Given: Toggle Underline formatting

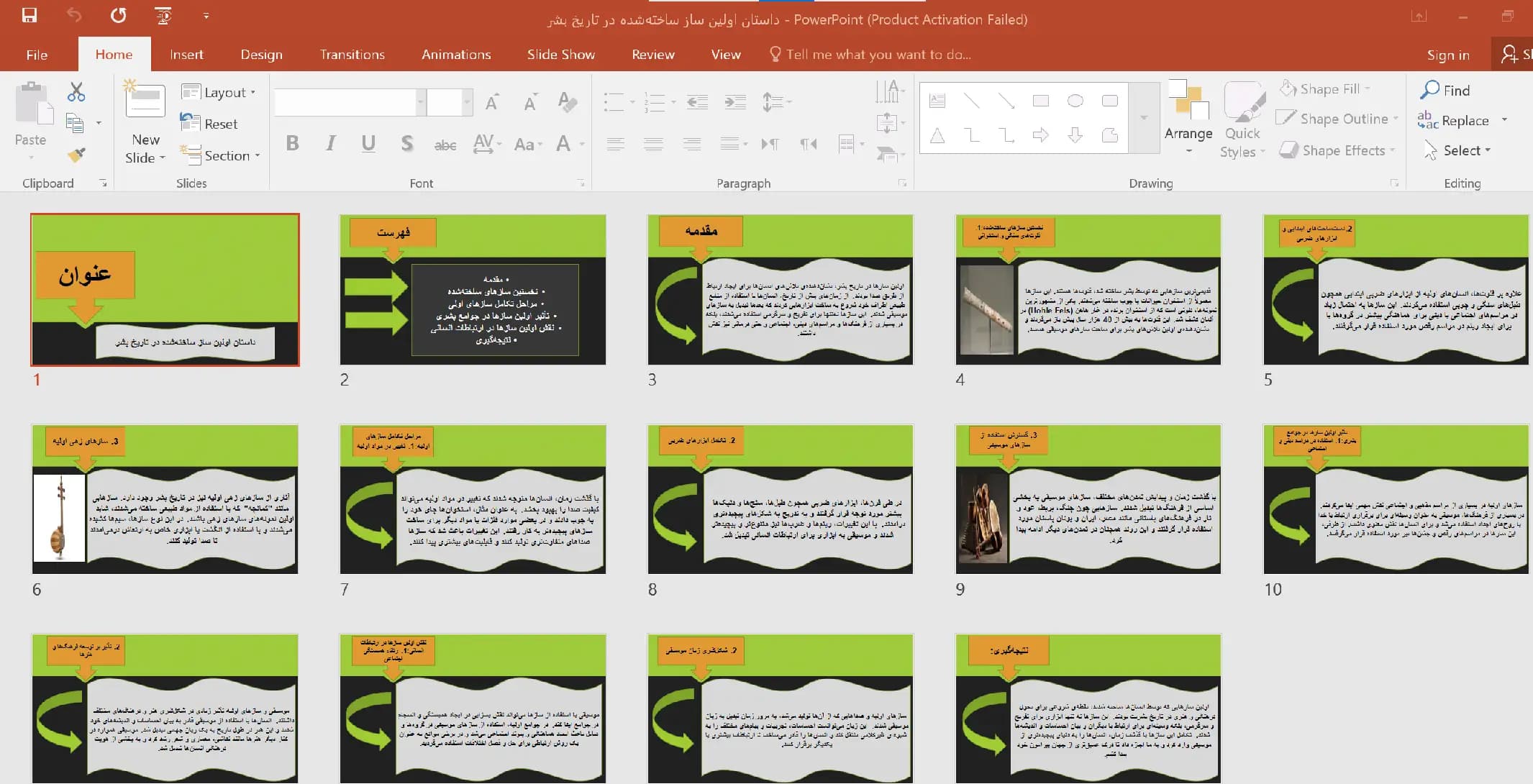Looking at the screenshot, I should coord(368,143).
